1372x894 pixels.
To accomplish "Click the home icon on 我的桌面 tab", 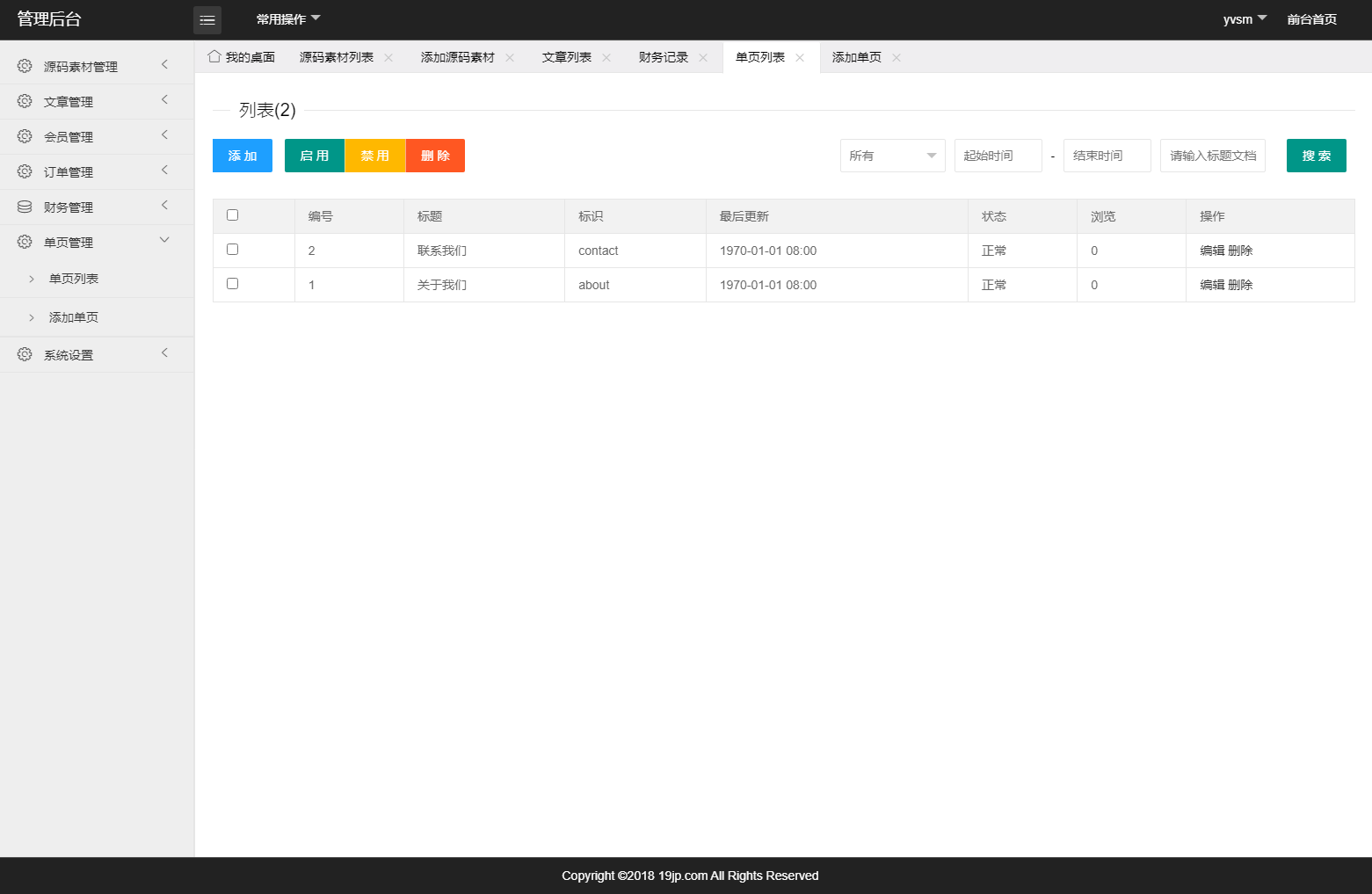I will click(214, 56).
